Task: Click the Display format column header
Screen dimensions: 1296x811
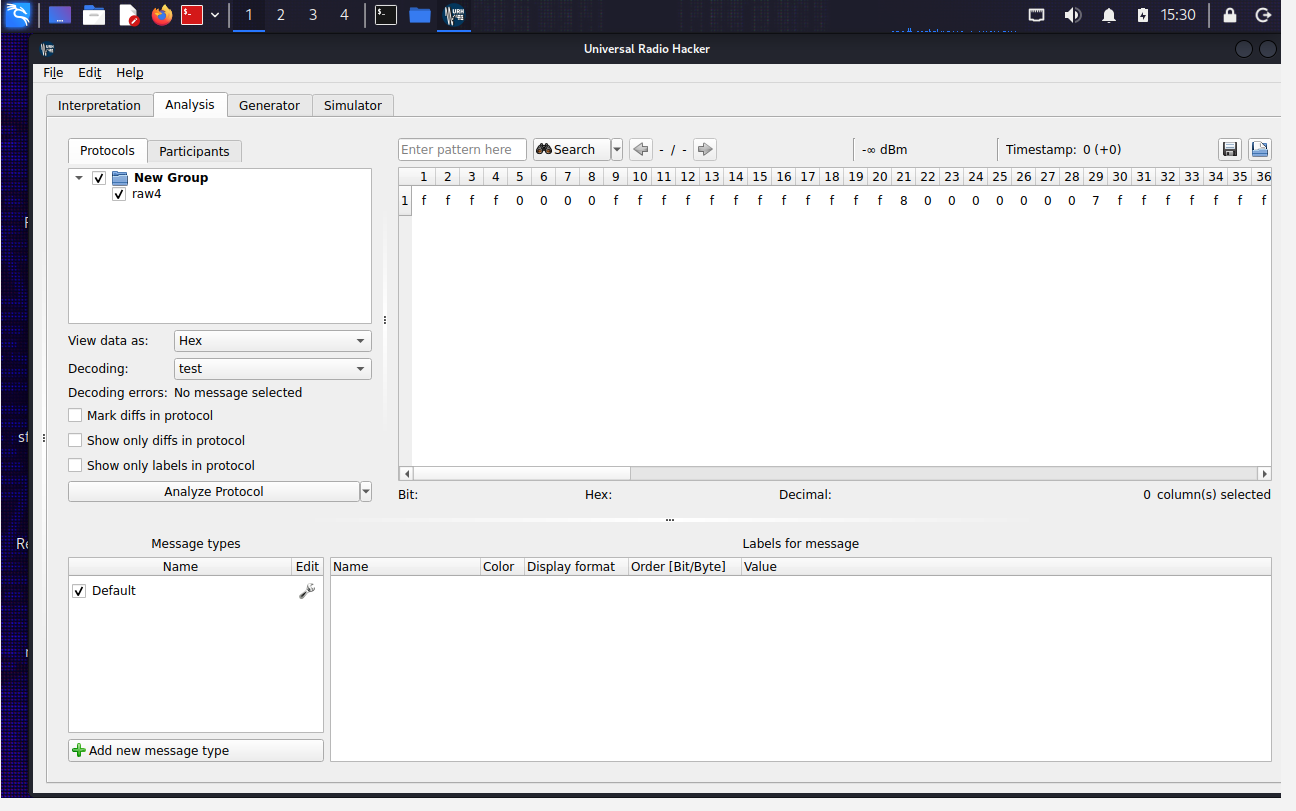Action: tap(576, 566)
